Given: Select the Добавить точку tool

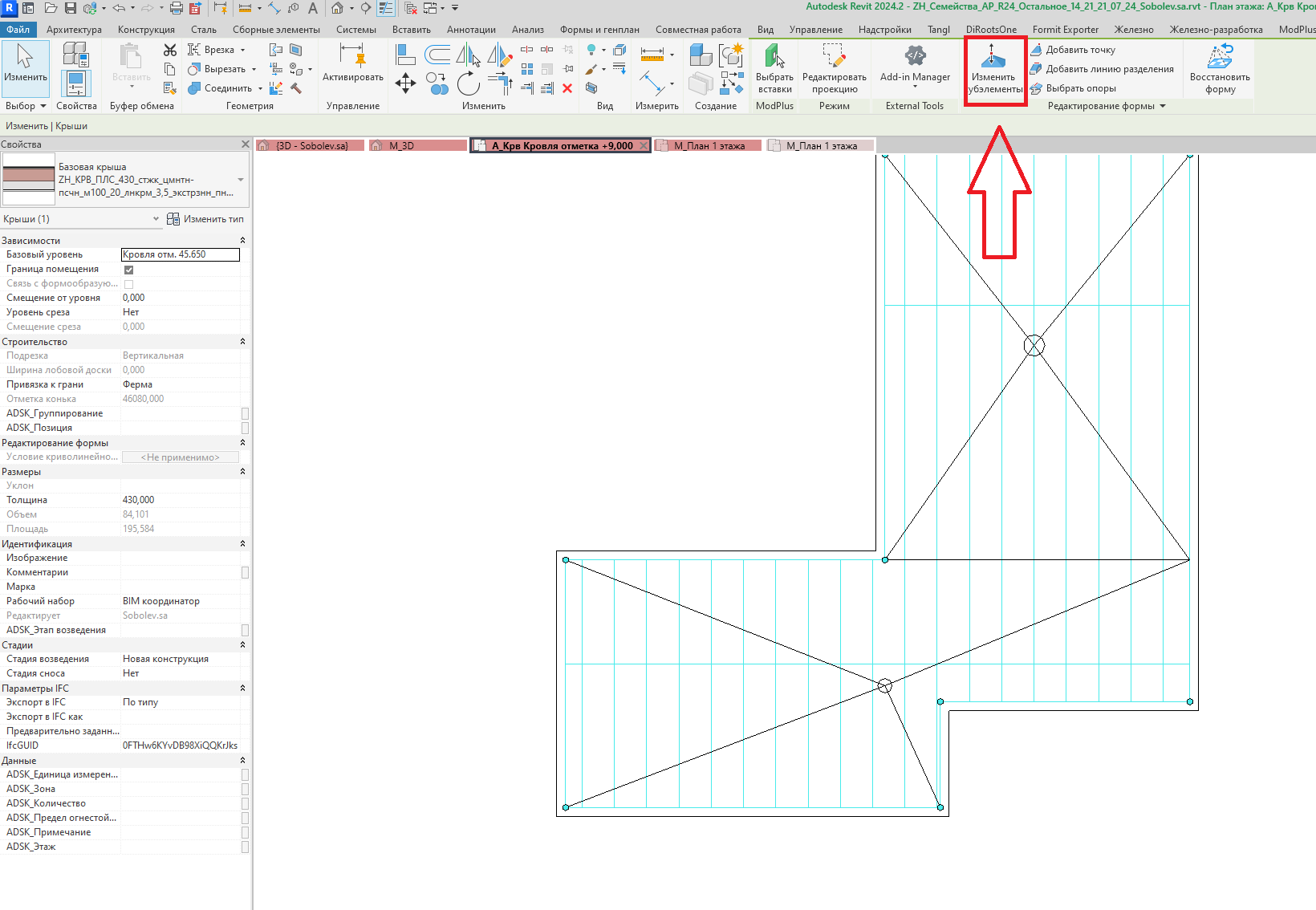Looking at the screenshot, I should point(1073,50).
